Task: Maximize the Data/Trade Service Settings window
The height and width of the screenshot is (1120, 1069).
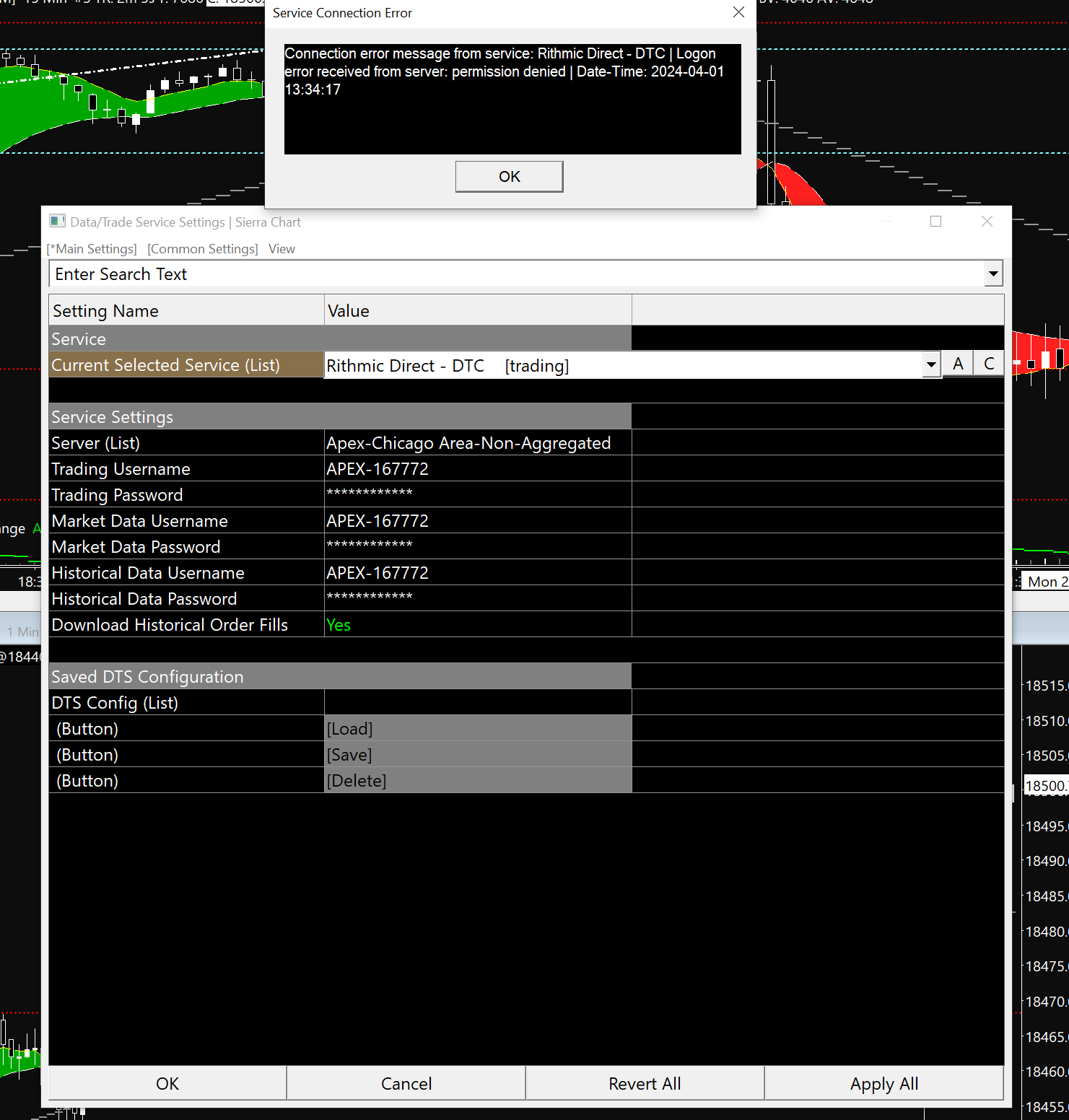Action: (x=935, y=222)
